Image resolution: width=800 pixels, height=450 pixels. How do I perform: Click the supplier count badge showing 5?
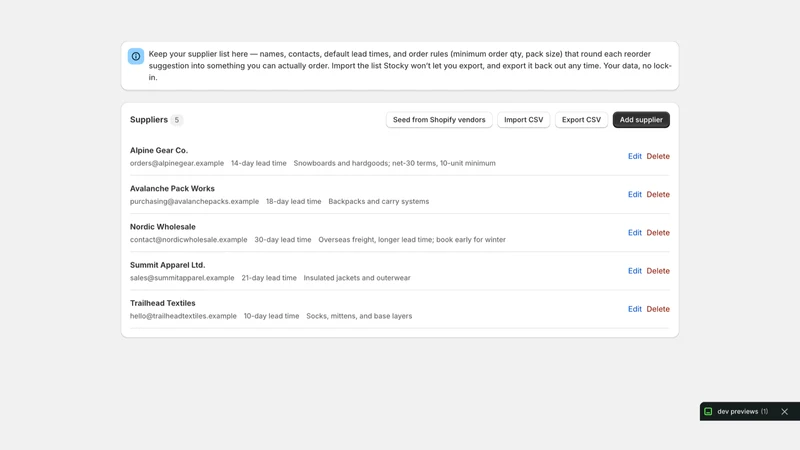[177, 120]
